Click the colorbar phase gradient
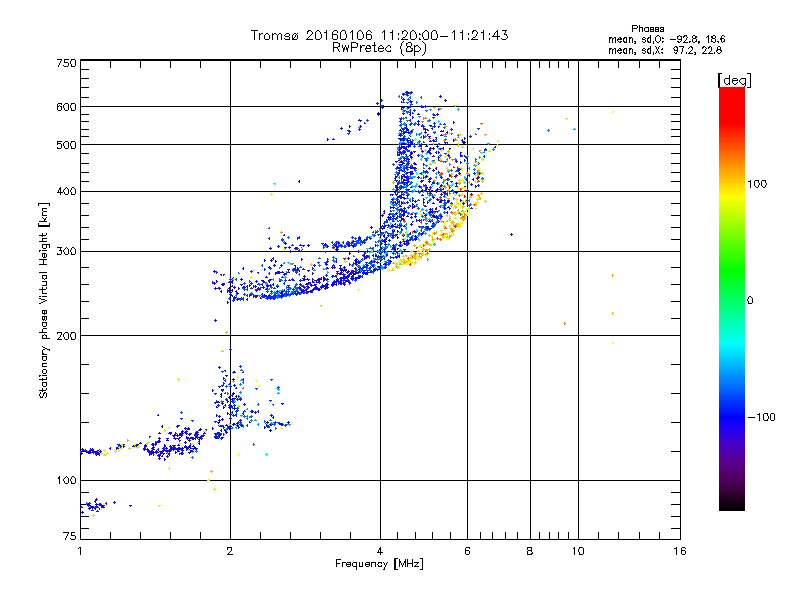 732,298
